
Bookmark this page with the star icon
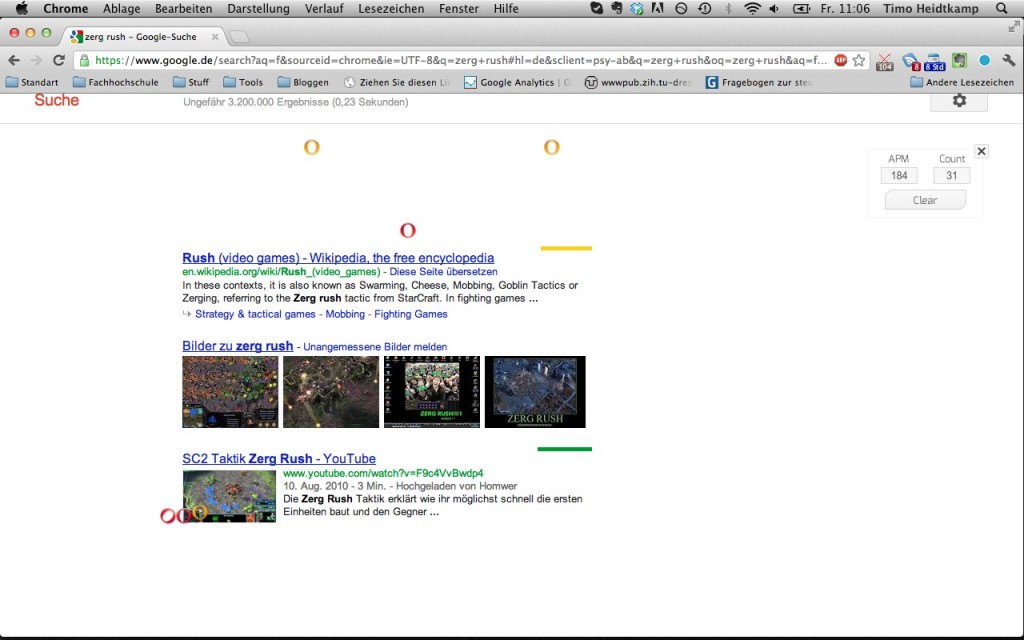pos(859,60)
